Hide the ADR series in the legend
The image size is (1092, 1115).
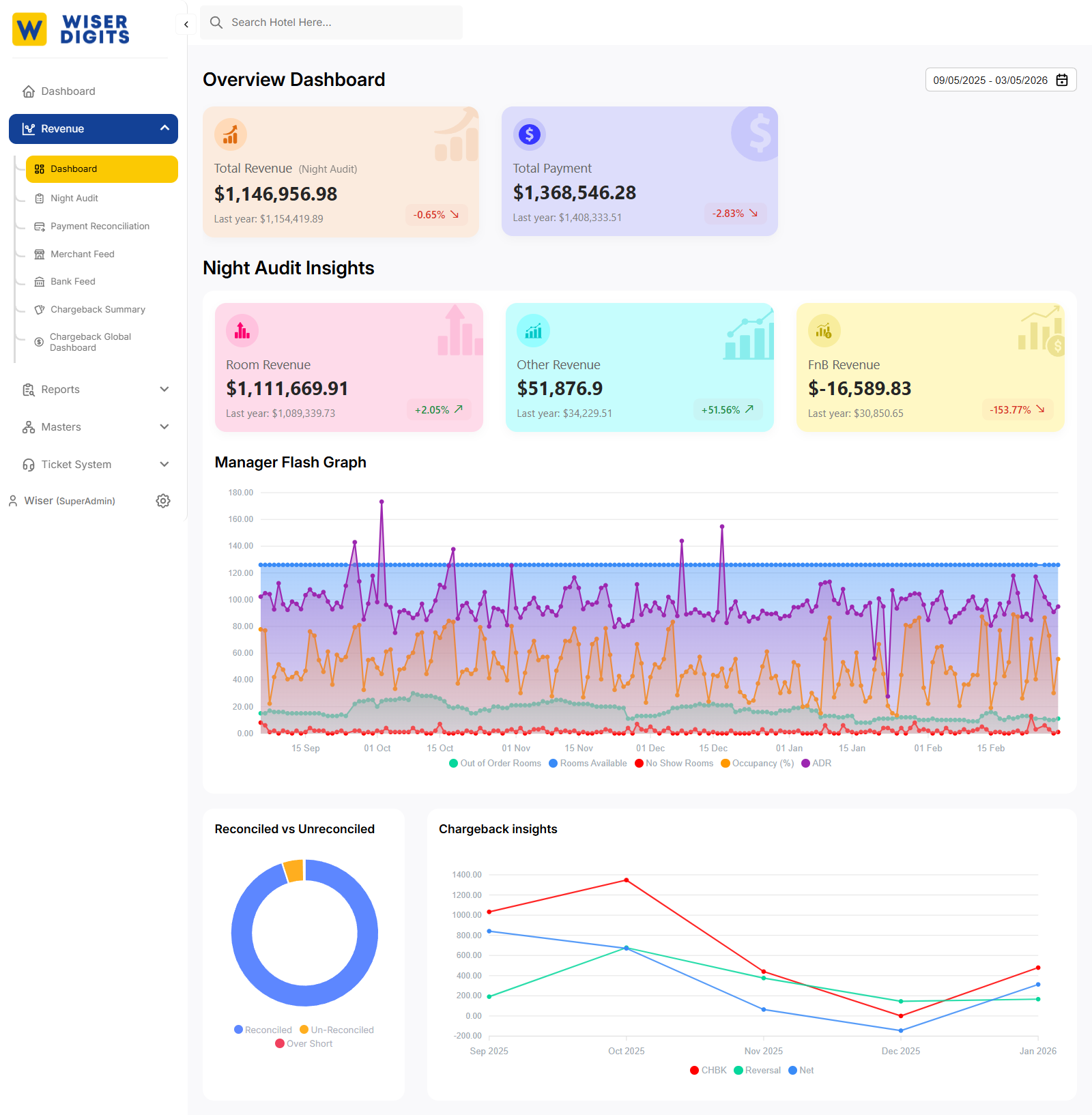pyautogui.click(x=817, y=763)
